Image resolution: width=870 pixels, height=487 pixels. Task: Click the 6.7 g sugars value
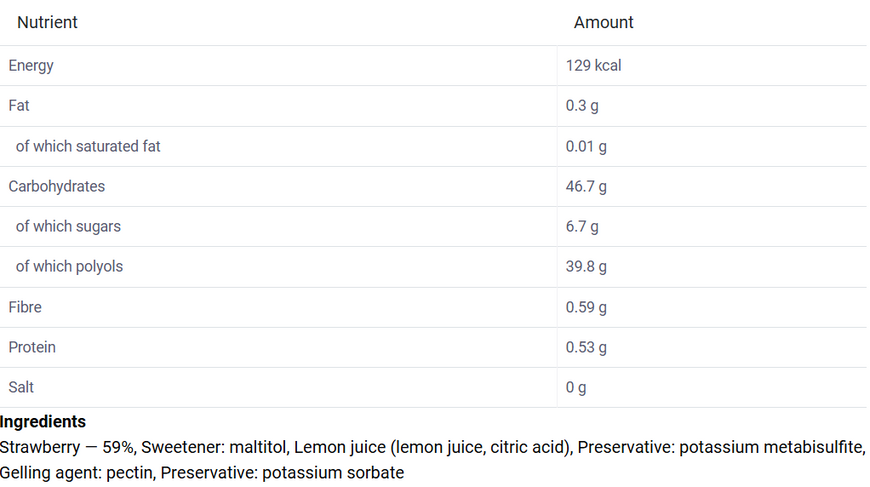[x=582, y=226]
